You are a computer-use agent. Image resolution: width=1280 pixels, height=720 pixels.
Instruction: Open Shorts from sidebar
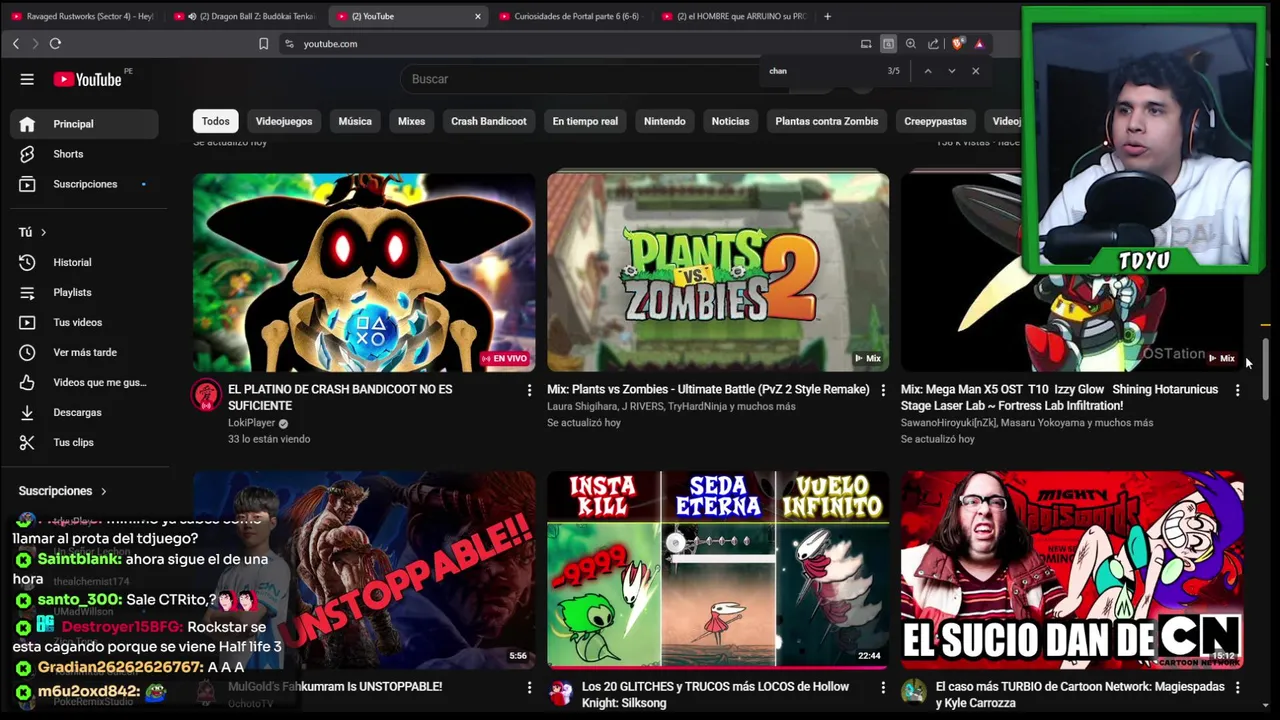[x=84, y=154]
